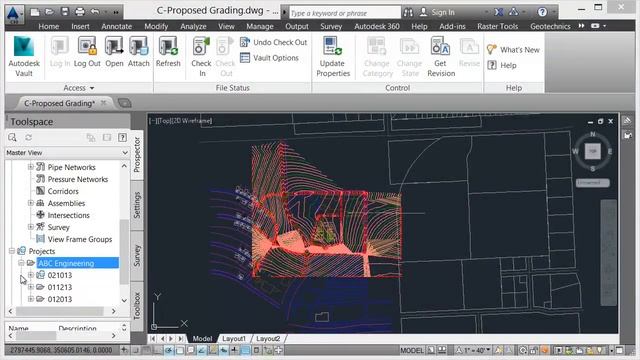
Task: Switch to the Settings toolspace tab
Action: pyautogui.click(x=137, y=205)
